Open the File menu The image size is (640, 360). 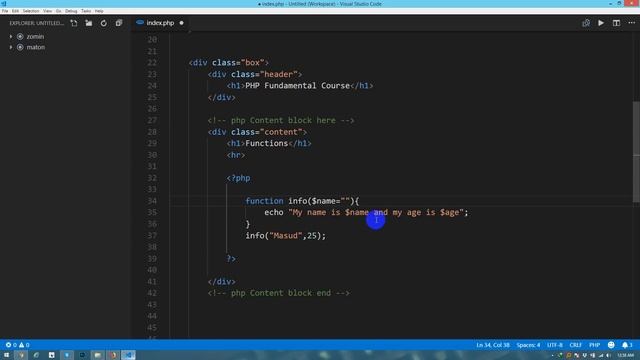coord(5,11)
